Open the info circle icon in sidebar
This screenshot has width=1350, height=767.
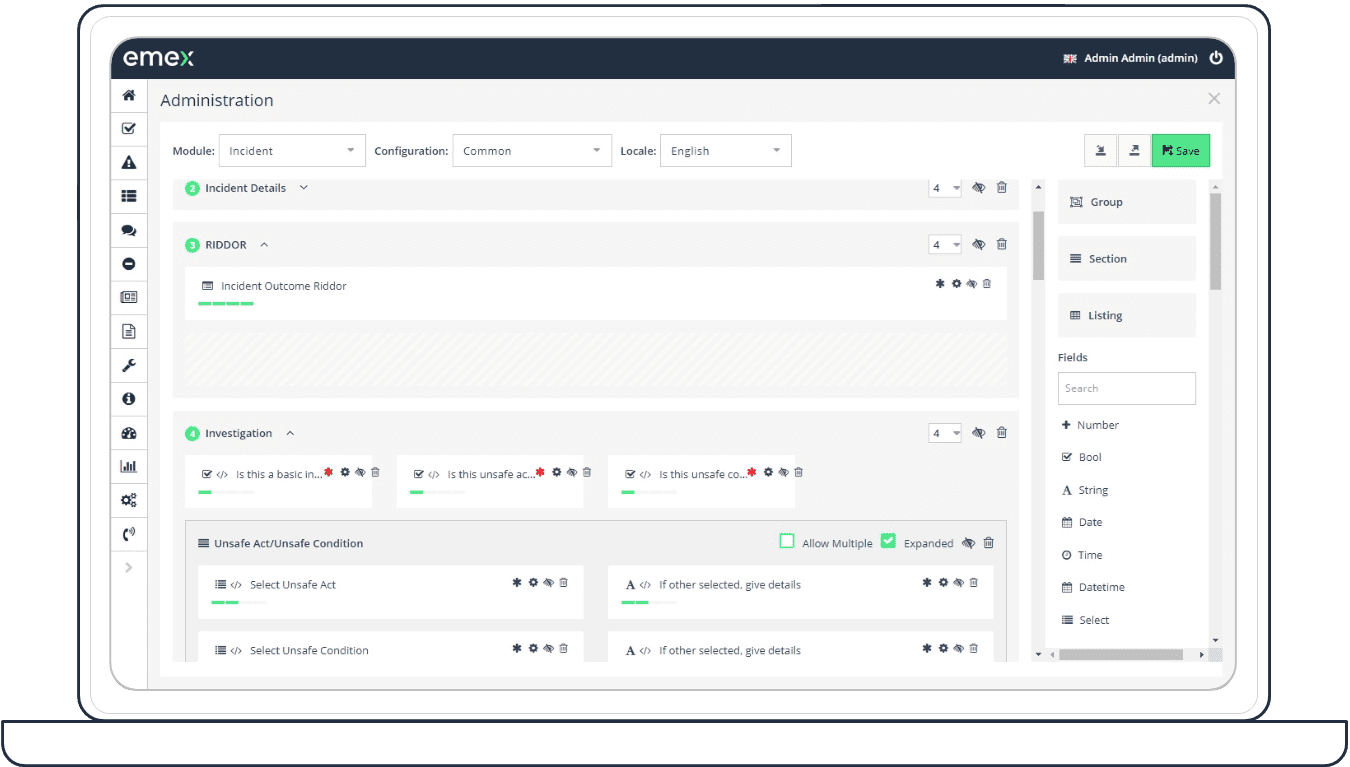128,399
